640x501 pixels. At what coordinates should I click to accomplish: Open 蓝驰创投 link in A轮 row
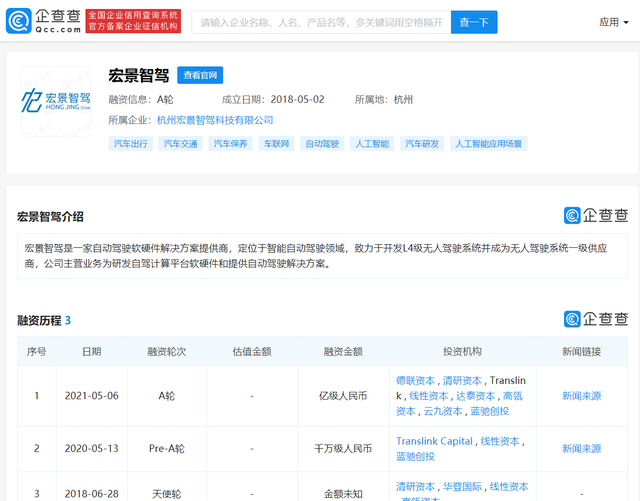pyautogui.click(x=490, y=411)
